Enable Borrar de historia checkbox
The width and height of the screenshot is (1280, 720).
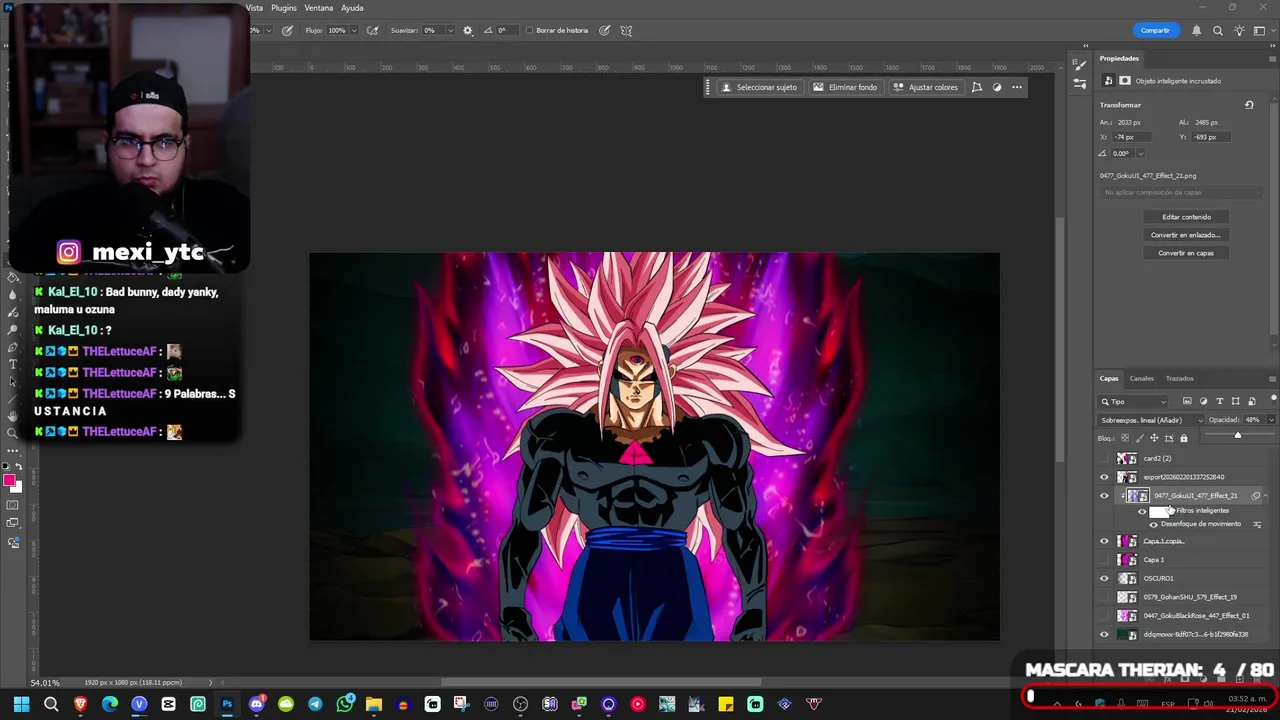tap(530, 30)
